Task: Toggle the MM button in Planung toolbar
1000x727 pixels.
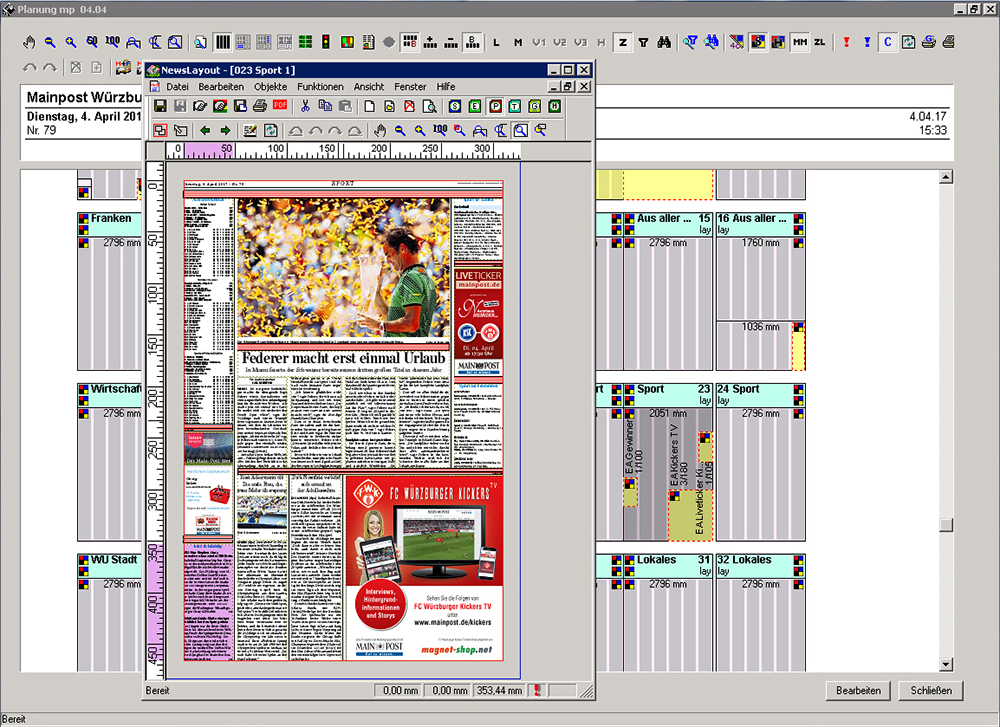Action: (x=800, y=42)
